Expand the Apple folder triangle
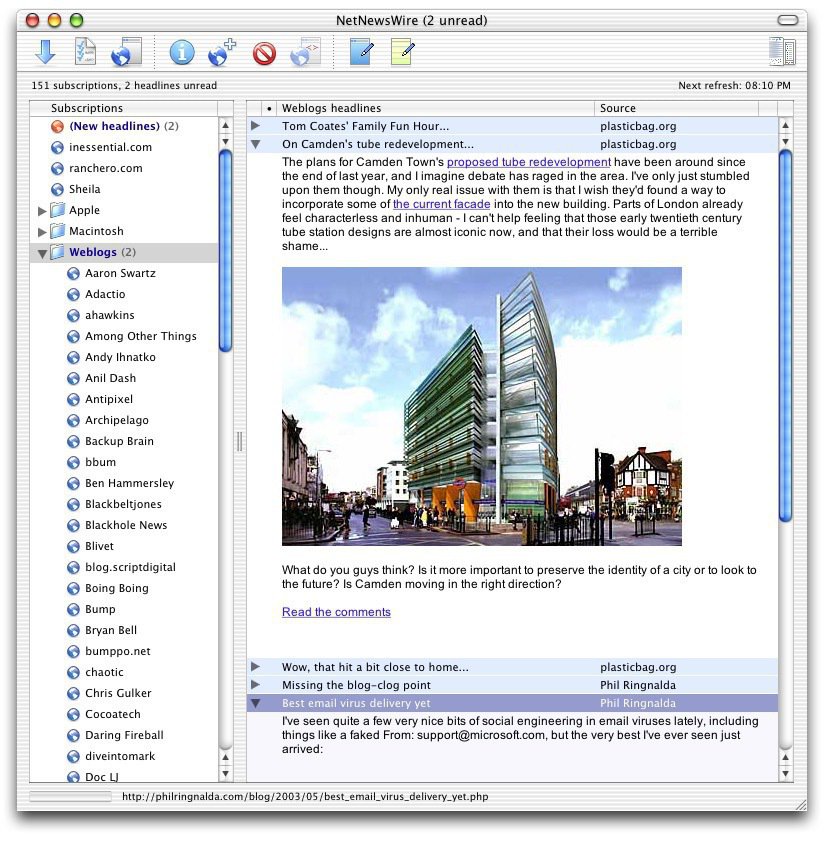832x841 pixels. (x=42, y=211)
